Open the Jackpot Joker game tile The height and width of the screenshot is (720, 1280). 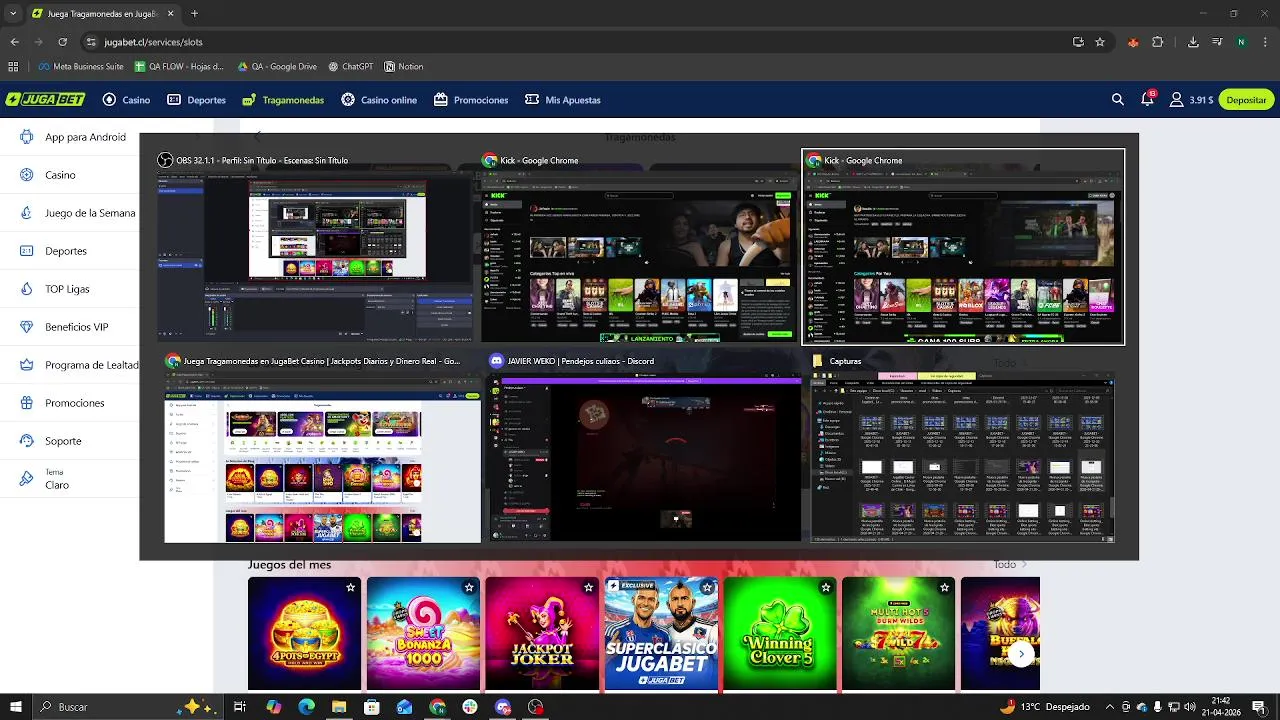[542, 634]
